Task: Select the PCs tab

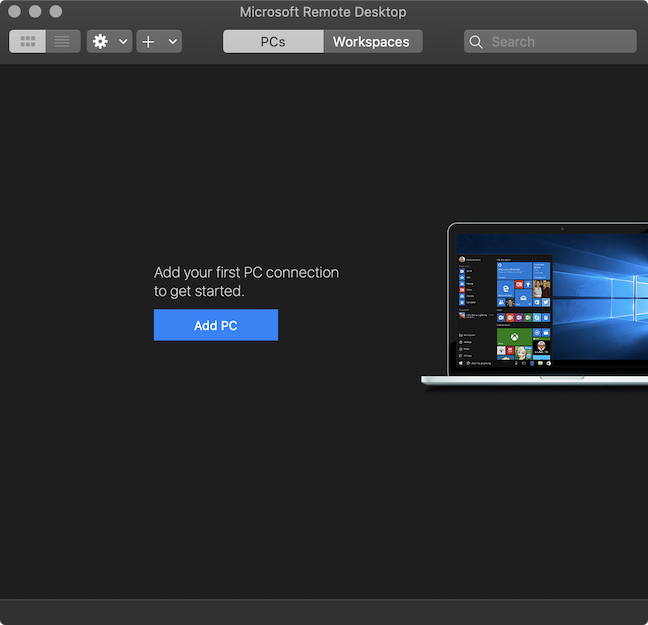Action: coord(273,41)
